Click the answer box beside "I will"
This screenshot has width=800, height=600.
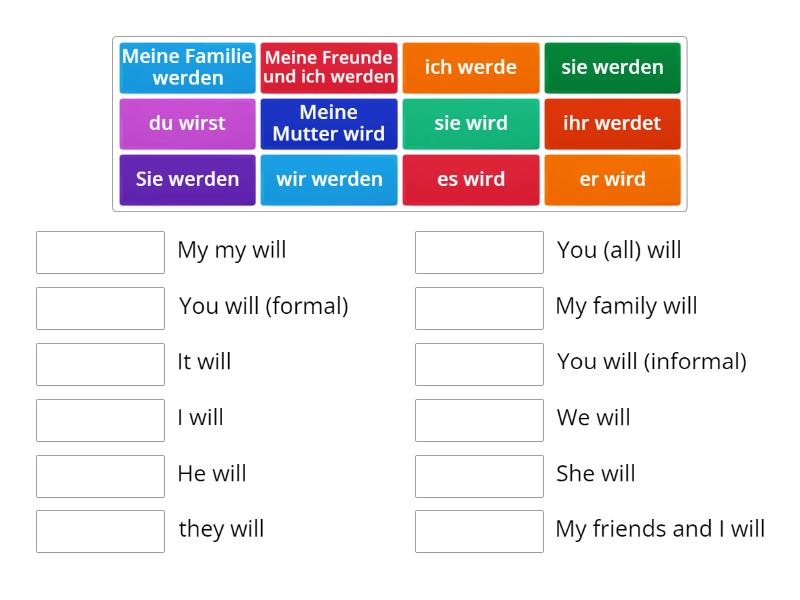pos(99,419)
